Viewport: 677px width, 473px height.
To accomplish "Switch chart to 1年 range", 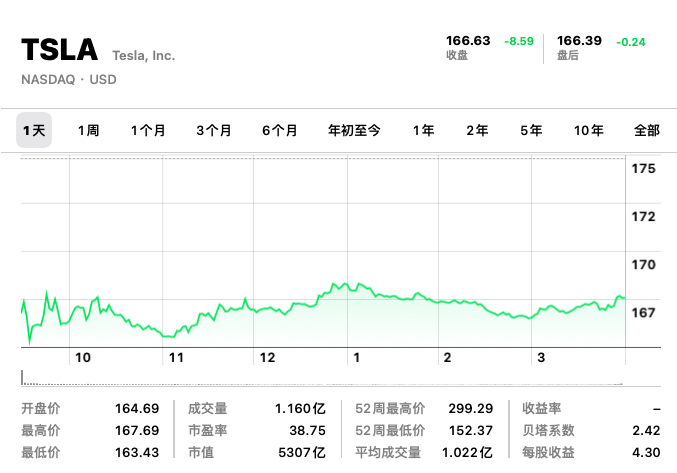I will tap(424, 130).
